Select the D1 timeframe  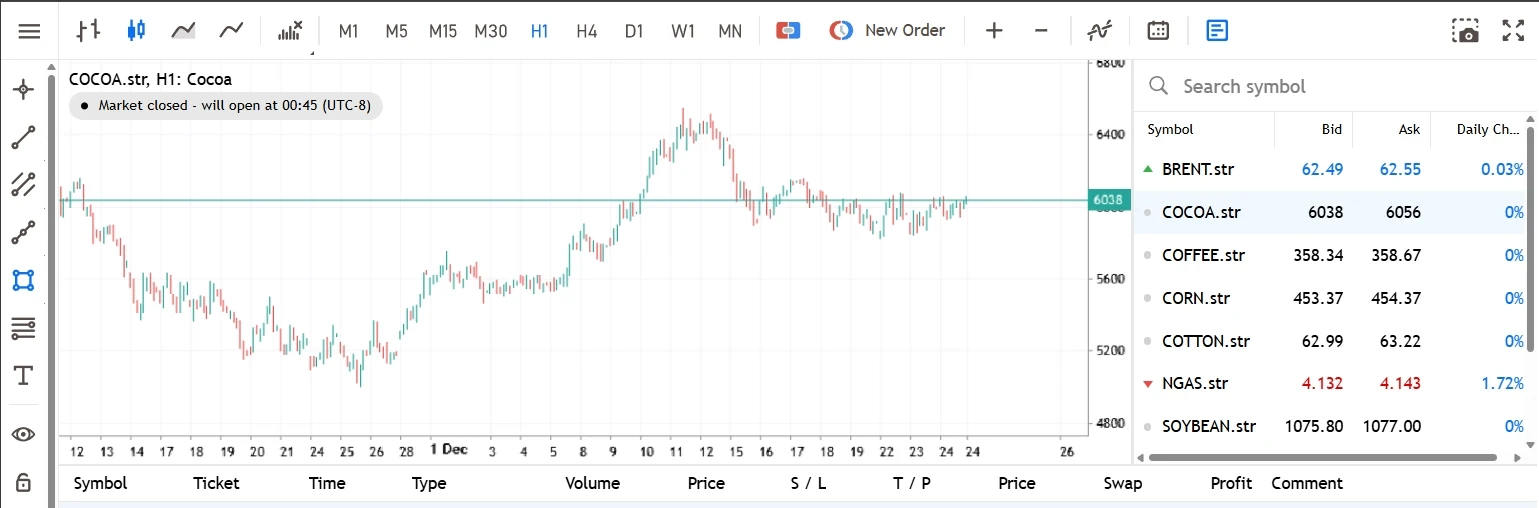pyautogui.click(x=634, y=31)
